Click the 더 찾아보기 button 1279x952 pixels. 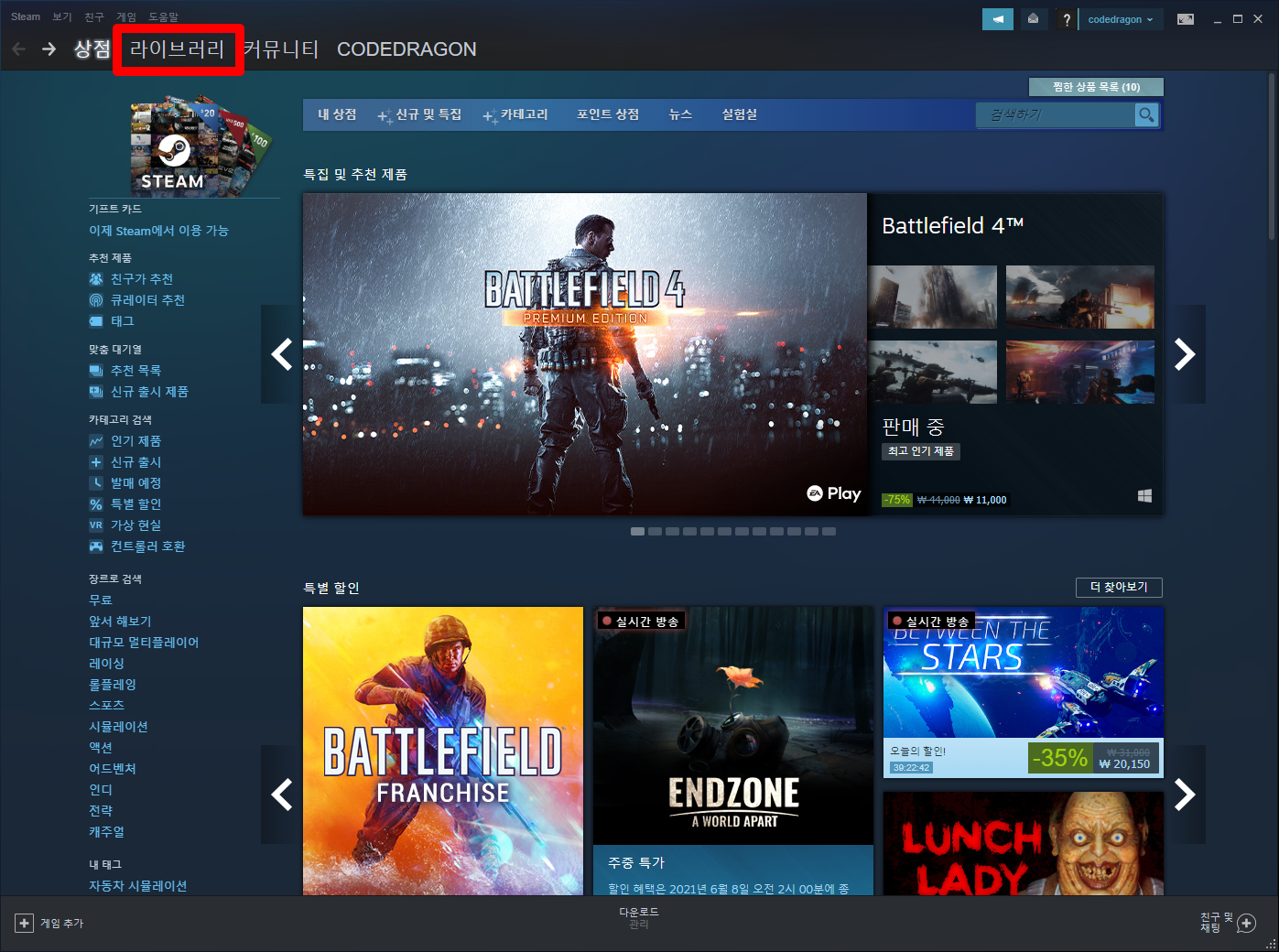(1119, 587)
